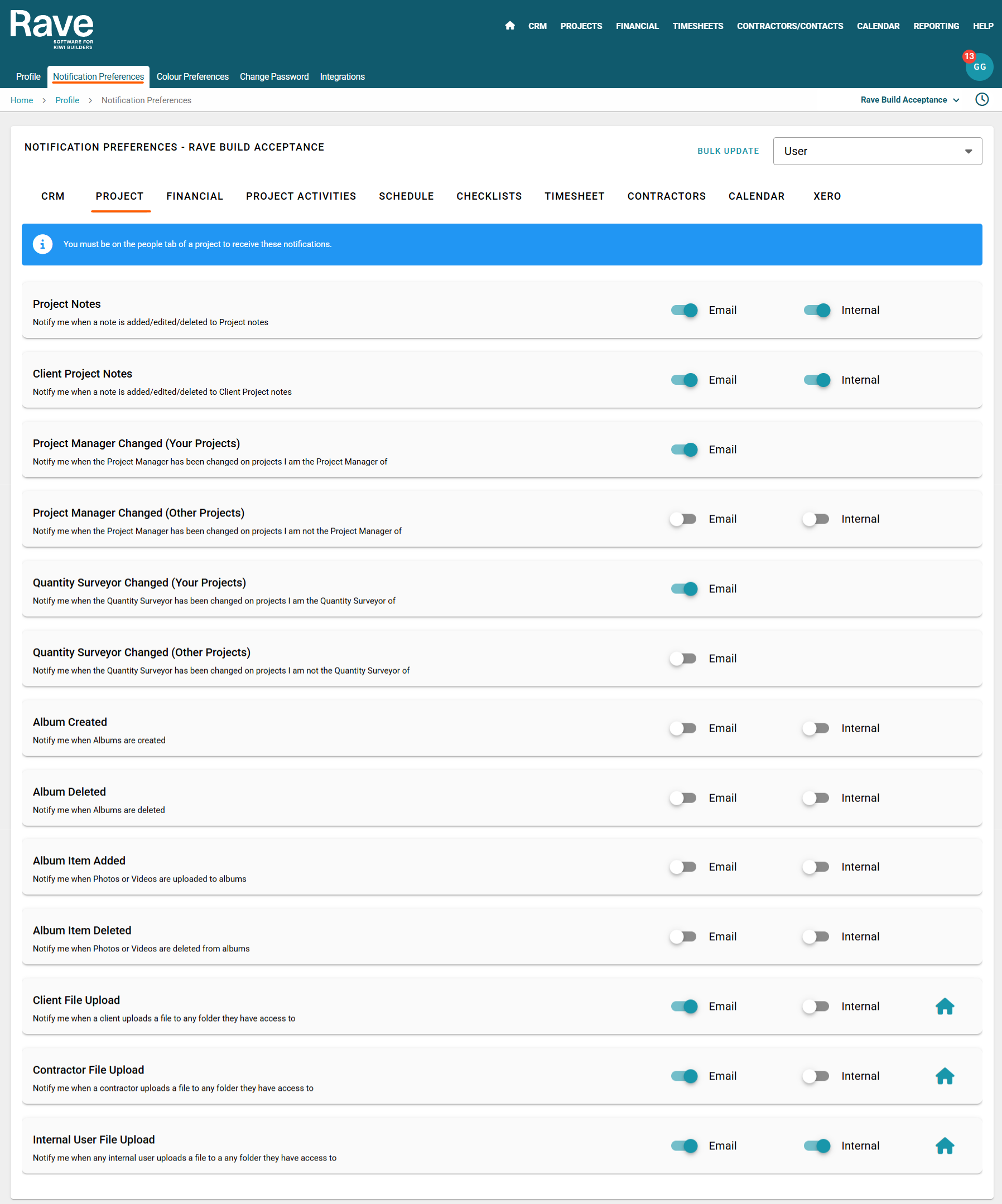
Task: Click the blue info icon in banner
Action: point(42,244)
